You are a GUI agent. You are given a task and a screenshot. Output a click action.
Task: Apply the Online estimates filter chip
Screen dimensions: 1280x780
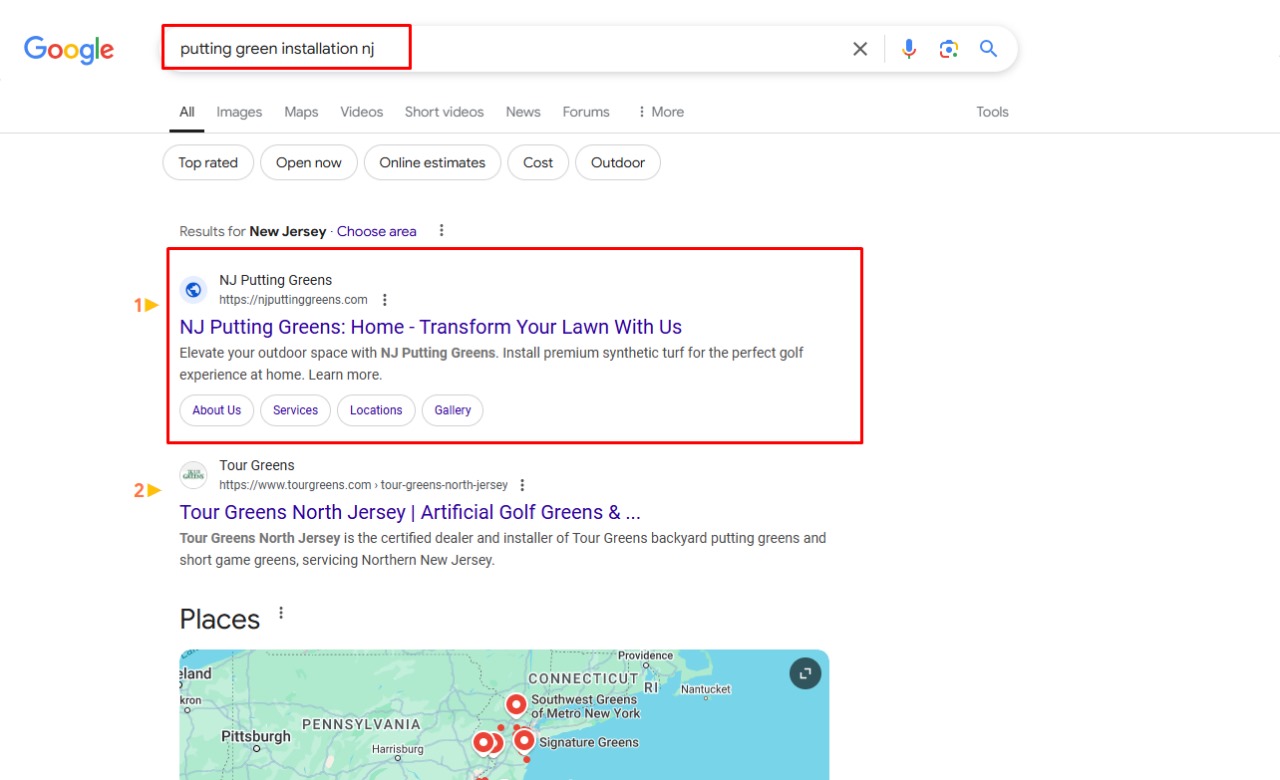pyautogui.click(x=432, y=163)
